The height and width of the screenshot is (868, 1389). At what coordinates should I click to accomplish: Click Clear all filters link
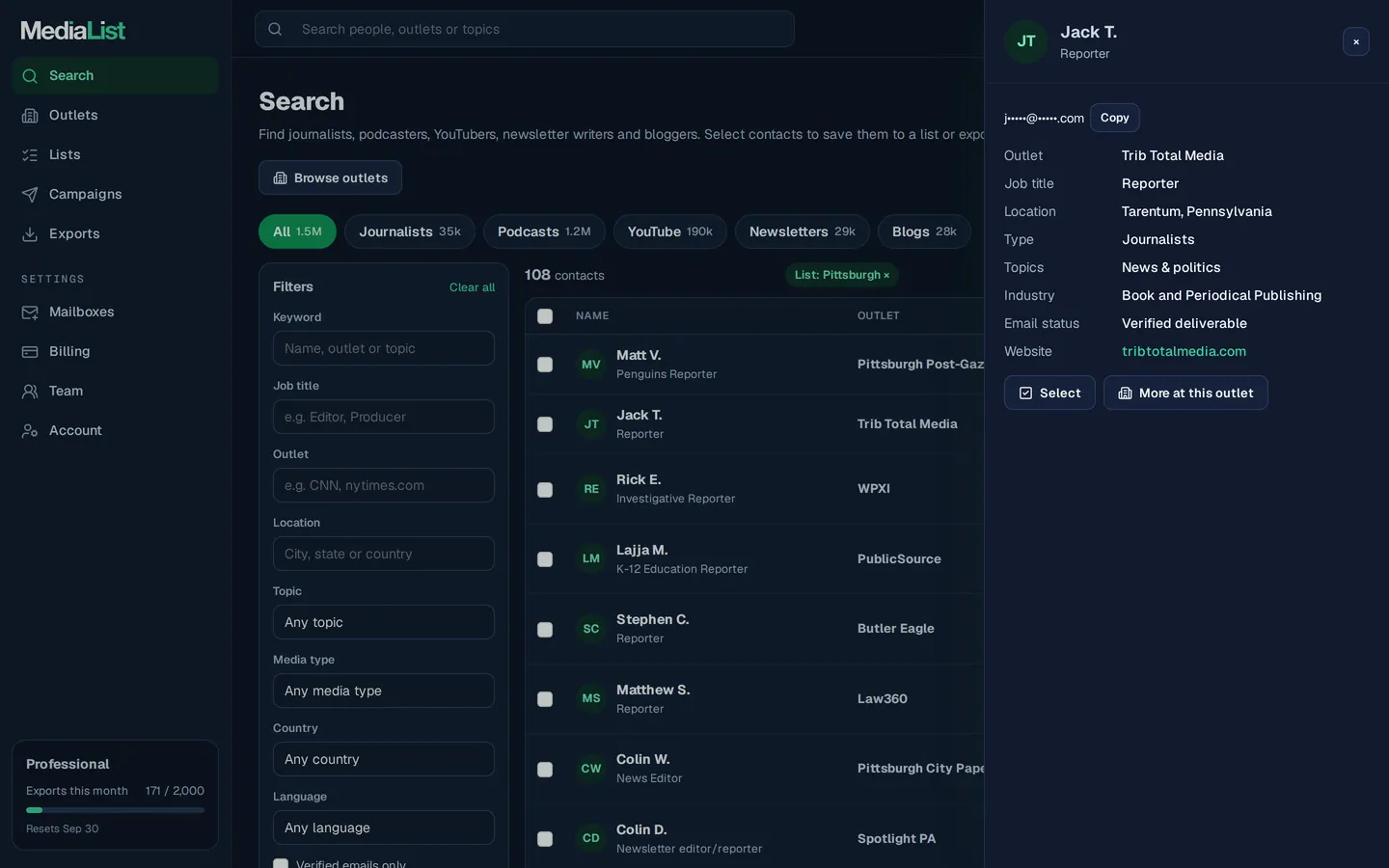tap(472, 287)
